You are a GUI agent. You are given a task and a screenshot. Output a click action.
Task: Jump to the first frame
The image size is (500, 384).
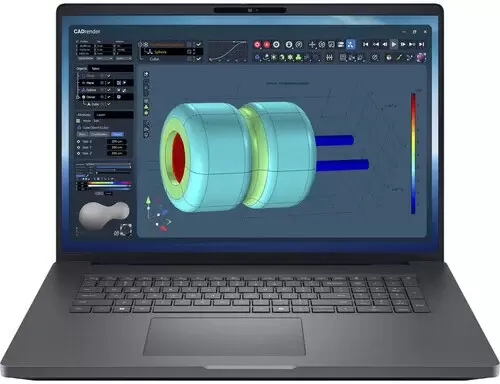pos(366,44)
